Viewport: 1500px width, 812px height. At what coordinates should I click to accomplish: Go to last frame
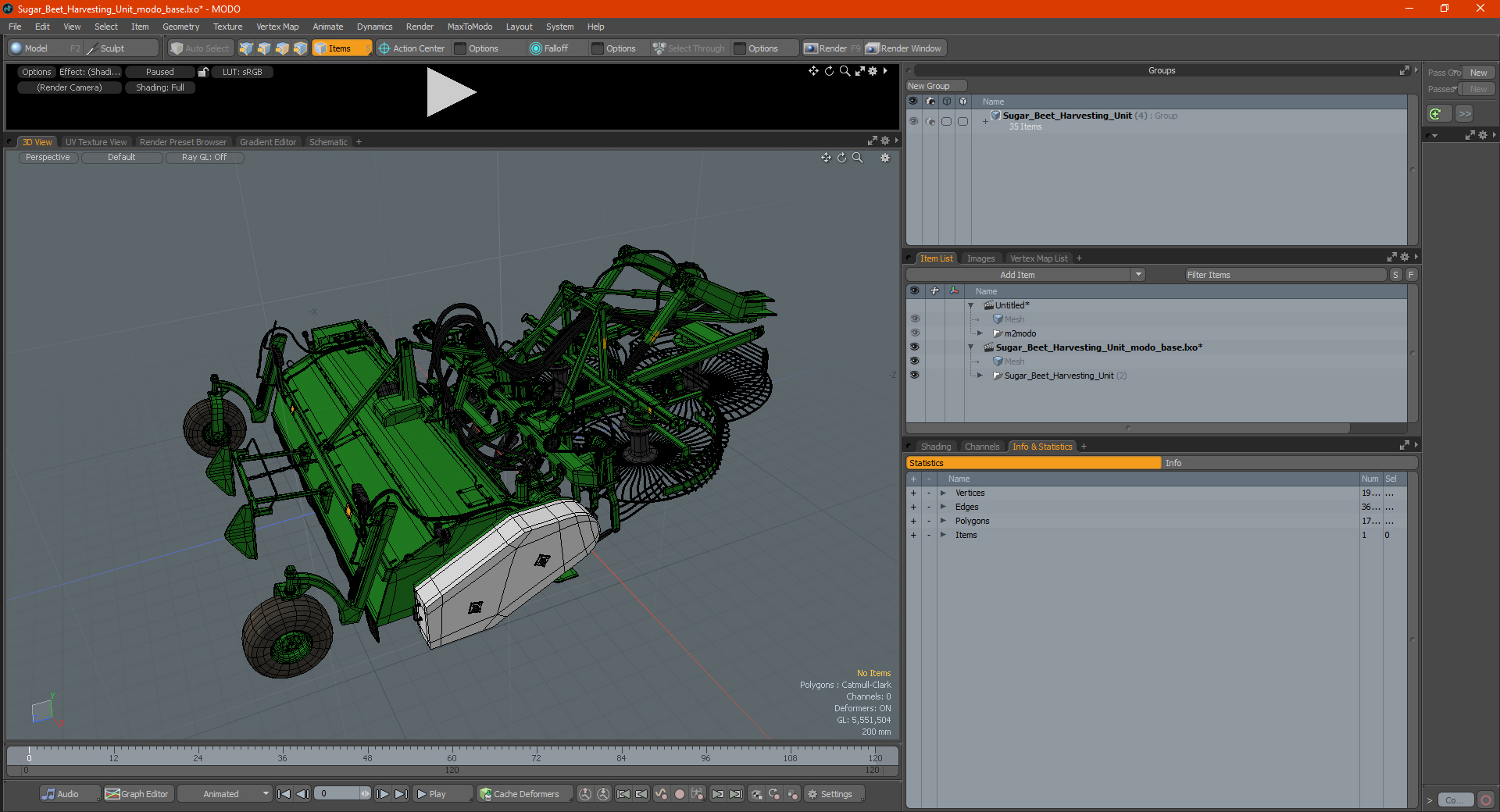pos(401,794)
